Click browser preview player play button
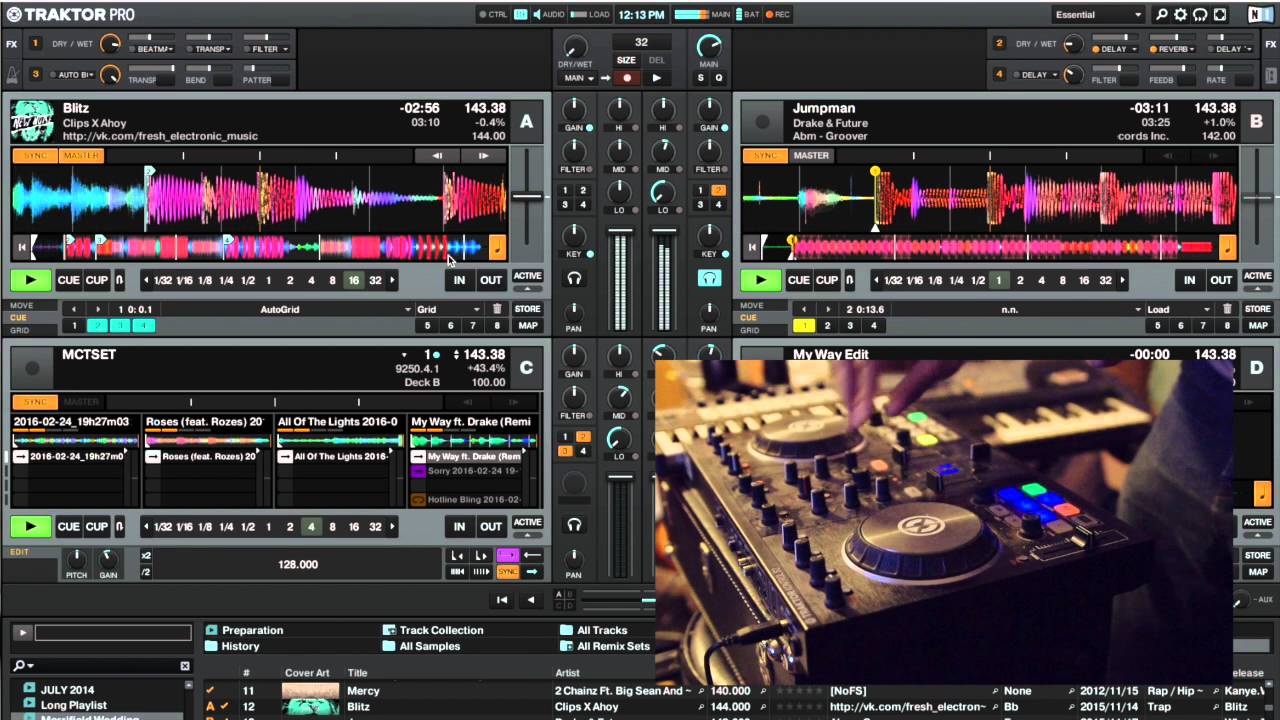The image size is (1280, 720). point(21,633)
